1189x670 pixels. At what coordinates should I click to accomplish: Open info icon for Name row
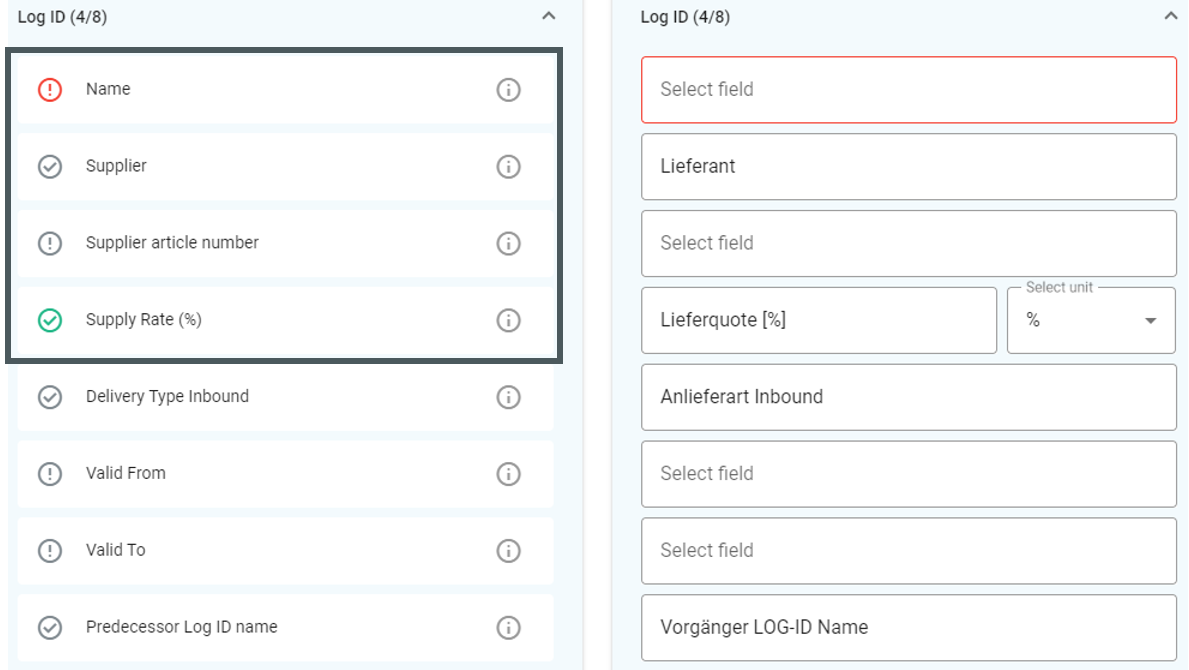508,89
